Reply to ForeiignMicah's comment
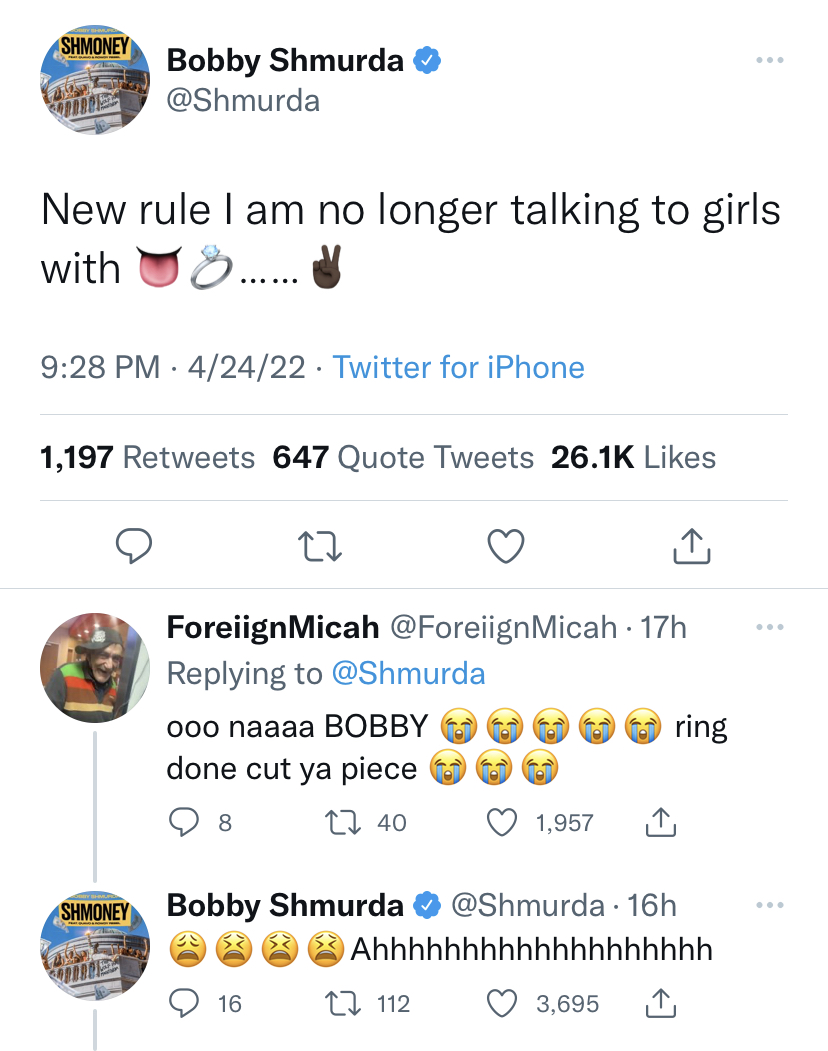 183,823
